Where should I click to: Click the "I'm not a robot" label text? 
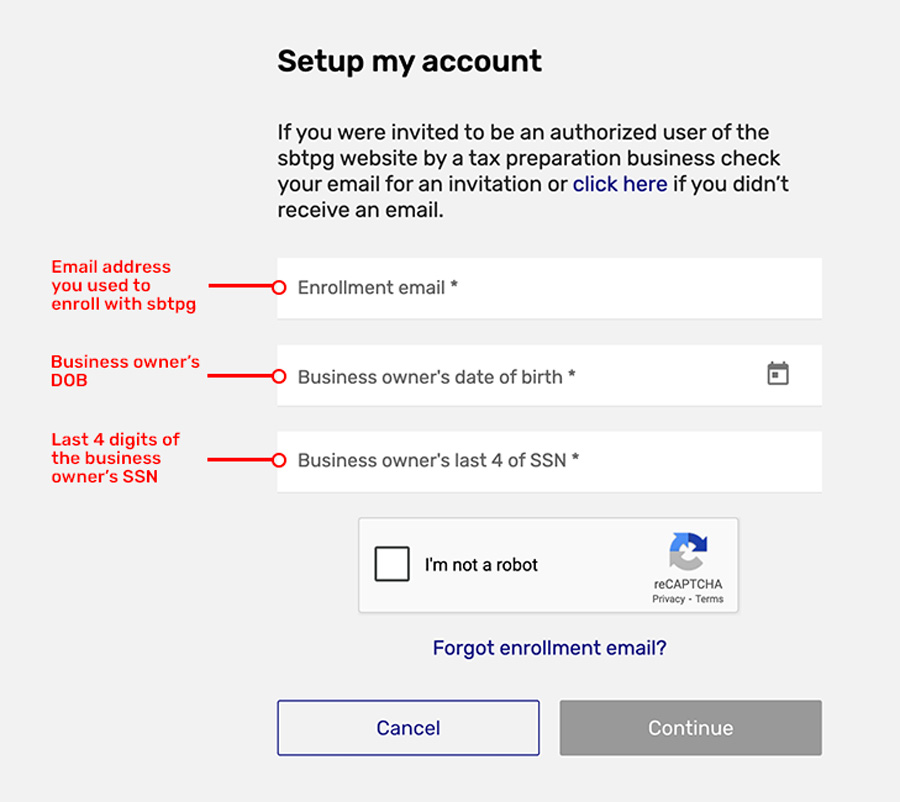click(x=481, y=565)
